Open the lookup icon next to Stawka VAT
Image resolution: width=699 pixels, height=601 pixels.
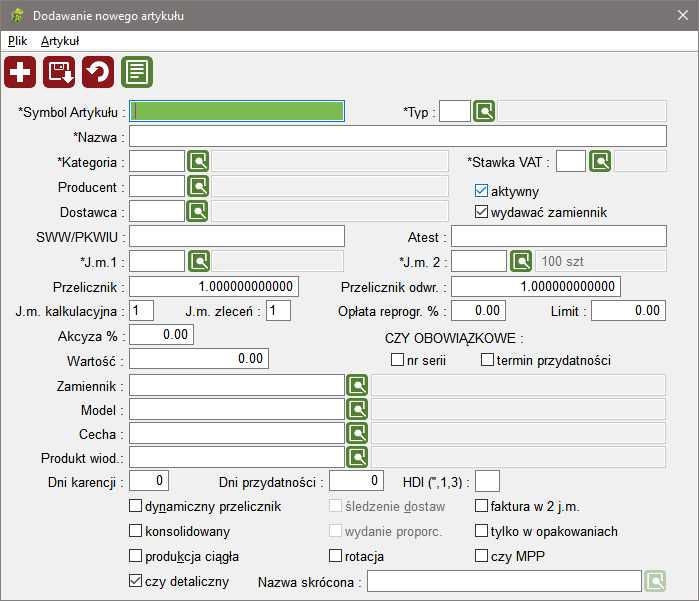(x=600, y=161)
